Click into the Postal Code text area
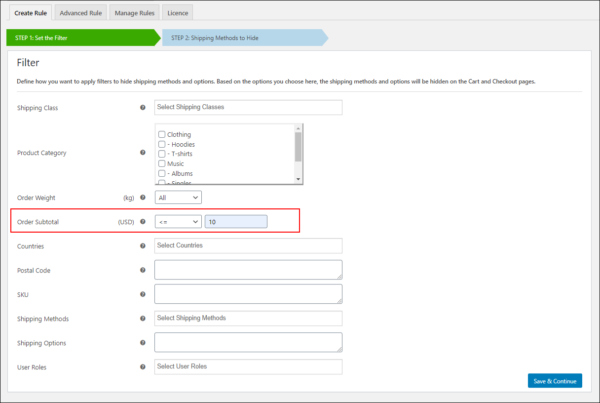This screenshot has height=403, width=600. 248,270
